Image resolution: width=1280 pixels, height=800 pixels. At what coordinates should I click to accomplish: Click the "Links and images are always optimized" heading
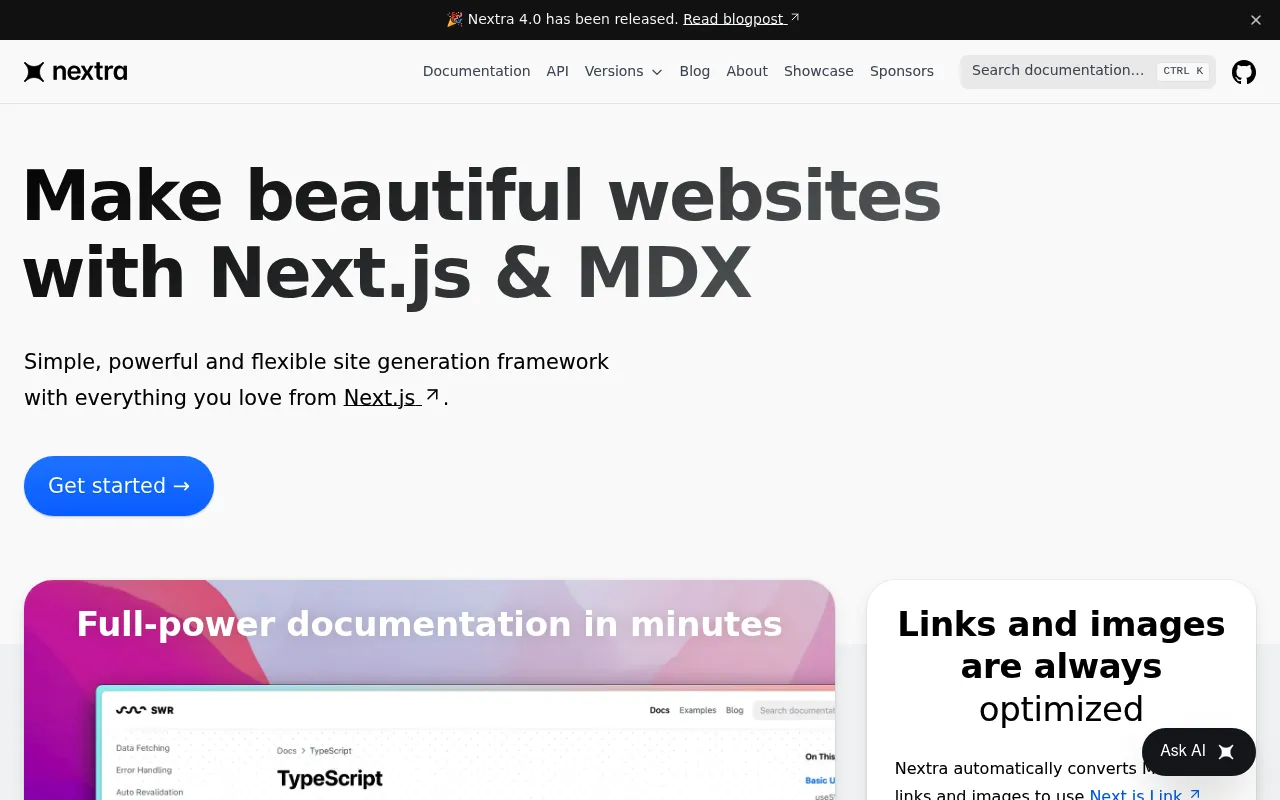pyautogui.click(x=1061, y=666)
